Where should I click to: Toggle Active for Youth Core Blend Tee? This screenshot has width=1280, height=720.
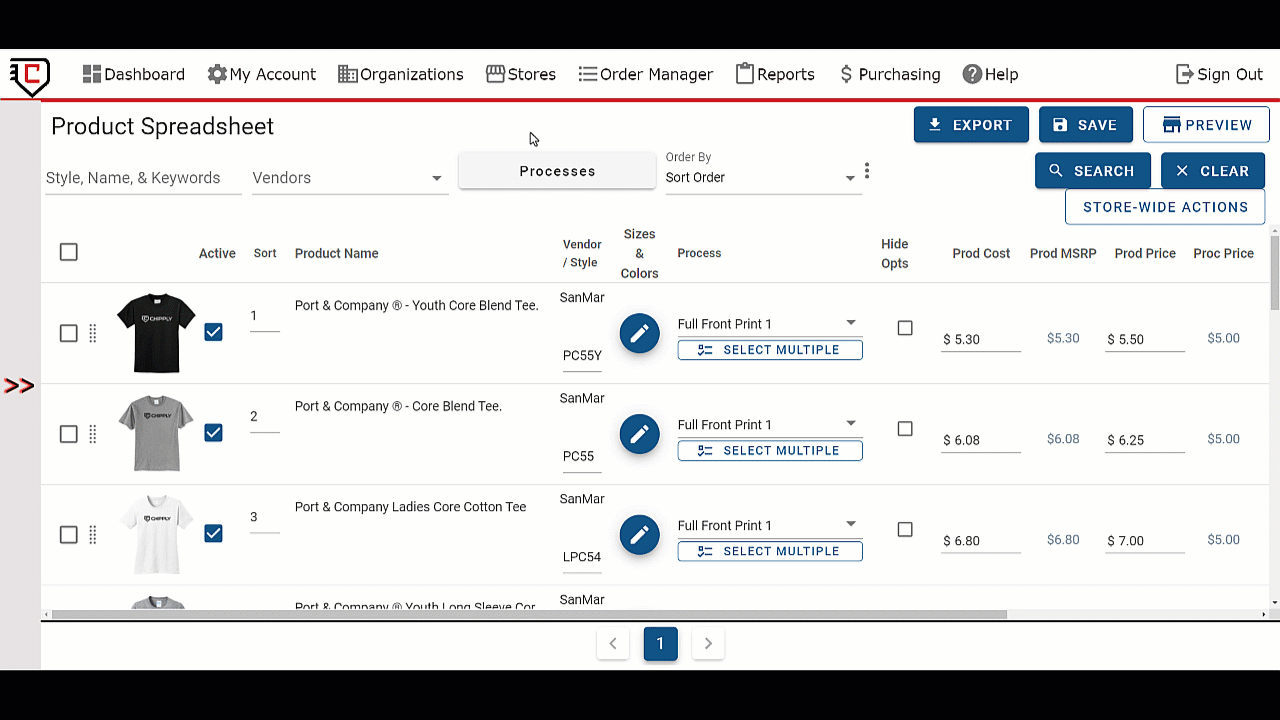tap(213, 332)
